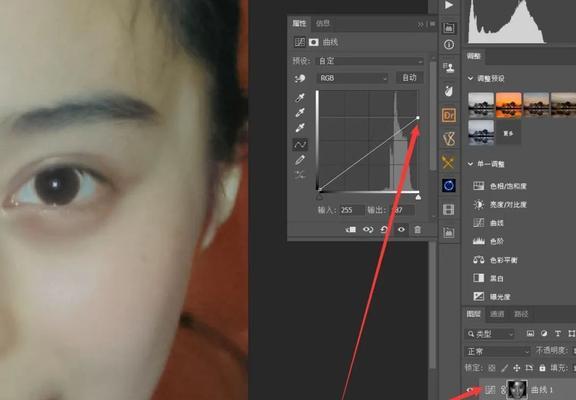Click the Play actions icon in side strip

[449, 5]
